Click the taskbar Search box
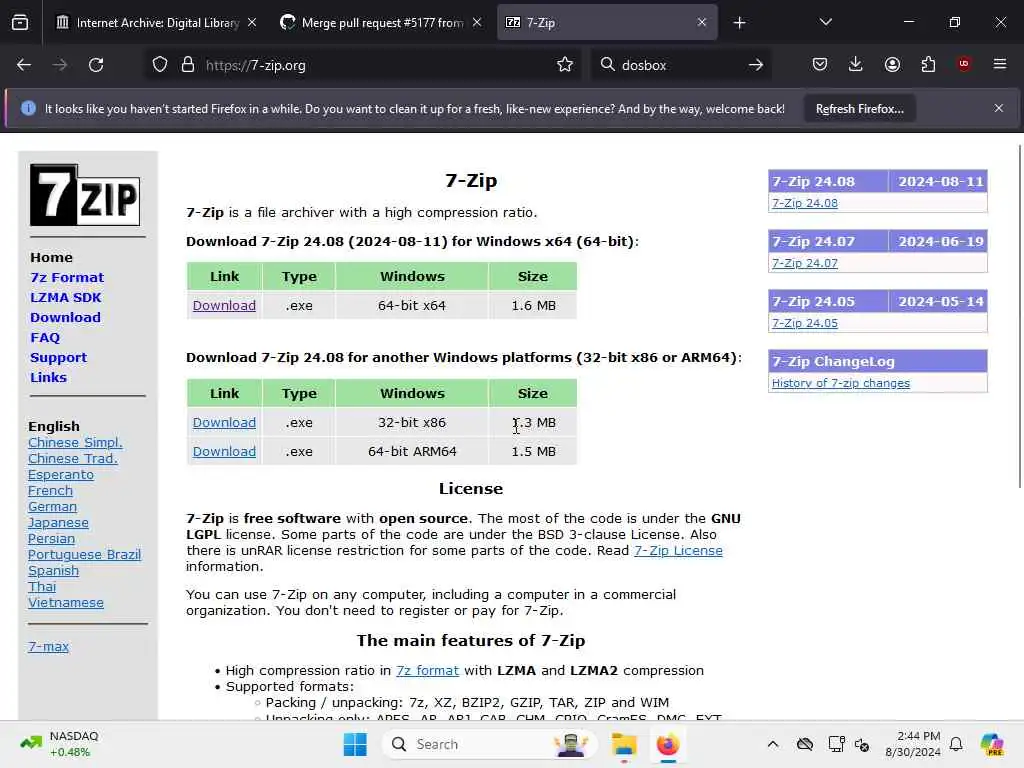1024x768 pixels. [x=490, y=744]
